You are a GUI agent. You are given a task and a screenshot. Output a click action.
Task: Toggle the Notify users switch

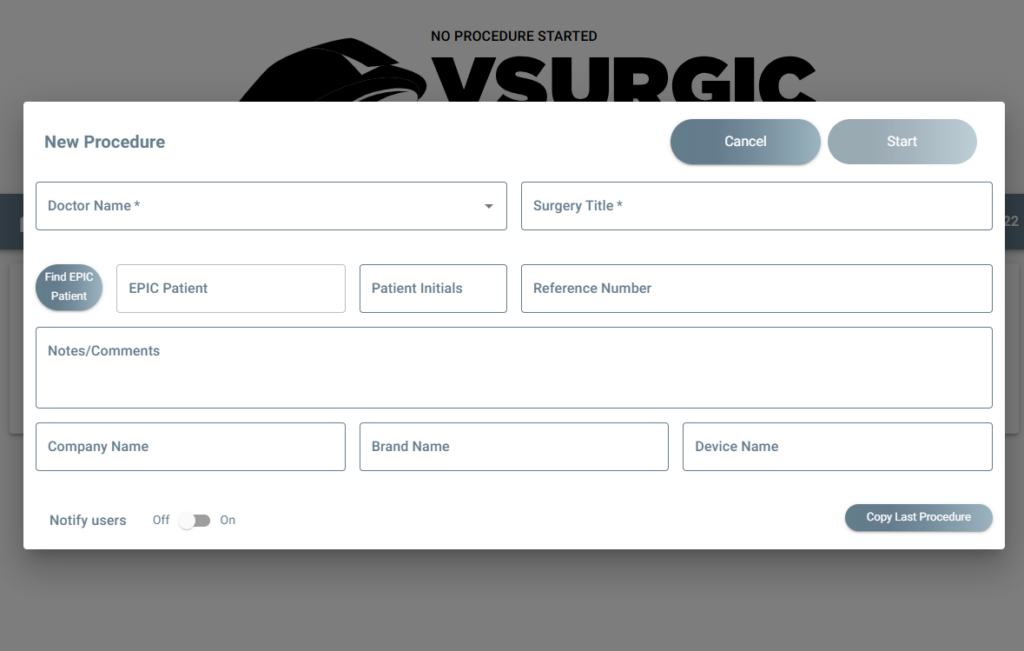(x=195, y=520)
